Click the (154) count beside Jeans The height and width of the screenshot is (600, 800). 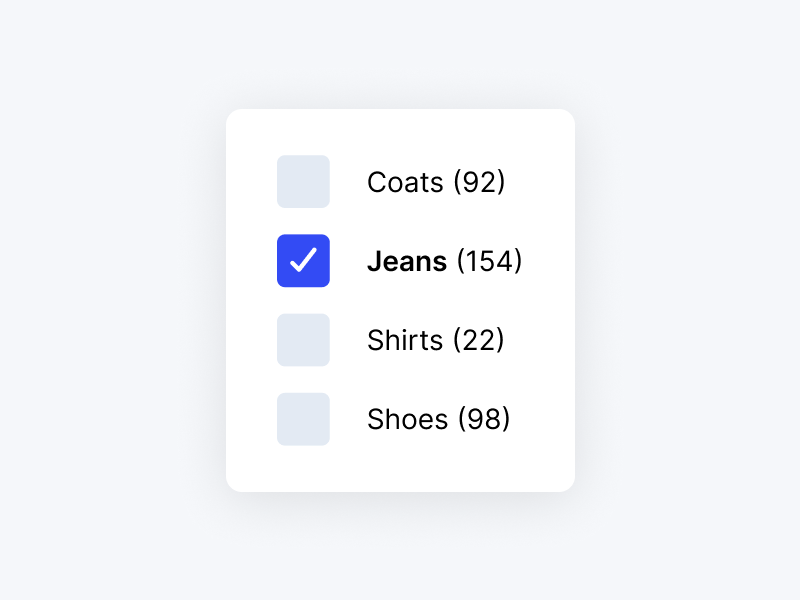click(489, 262)
